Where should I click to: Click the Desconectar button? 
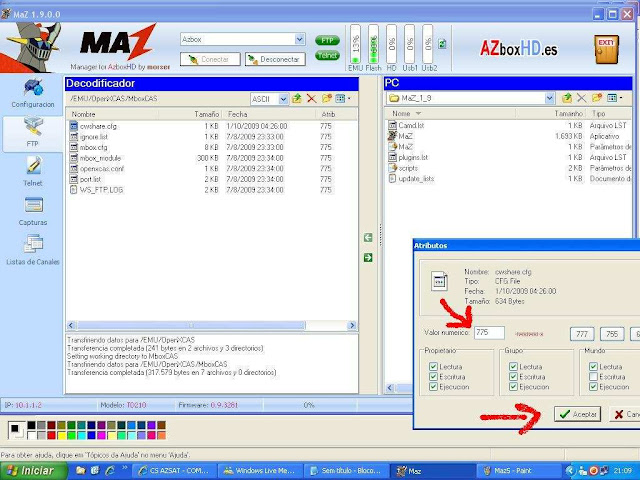[x=275, y=59]
